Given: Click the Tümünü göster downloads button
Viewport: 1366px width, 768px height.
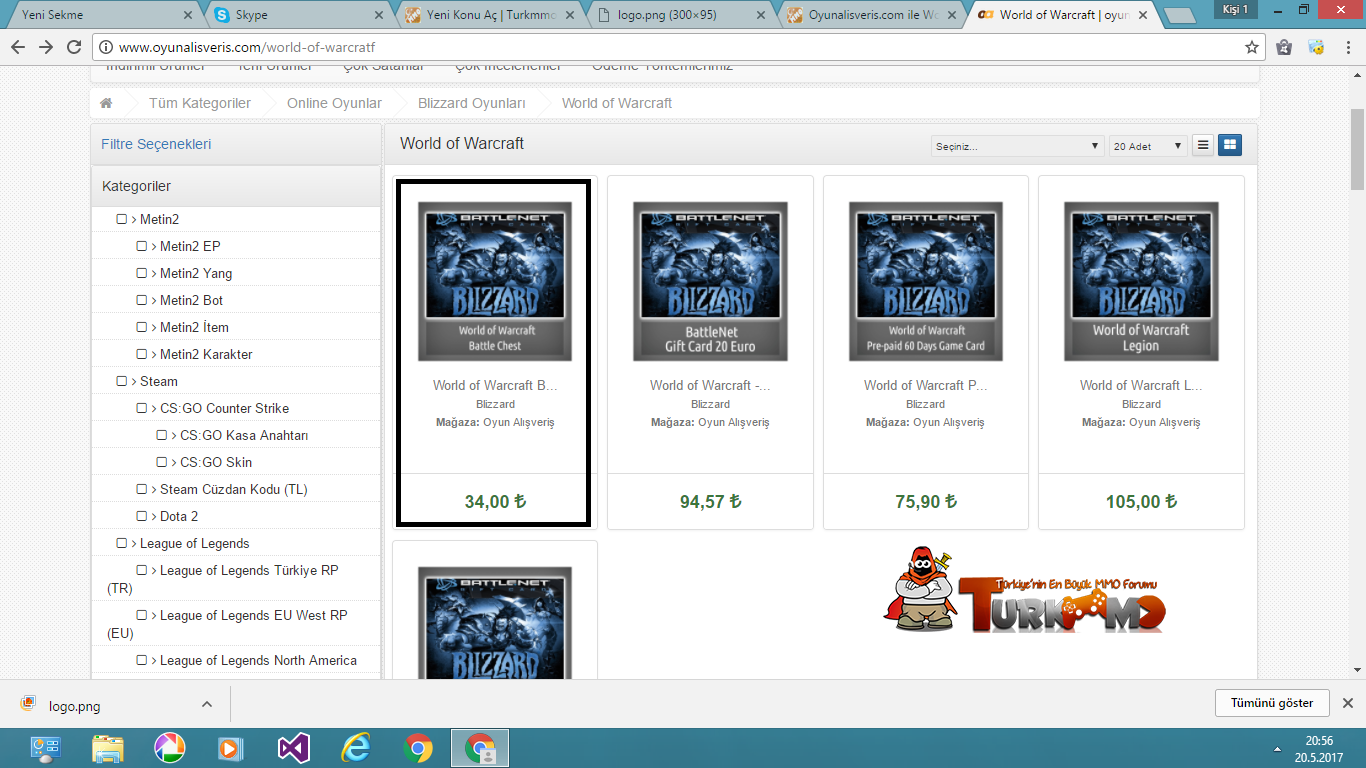Looking at the screenshot, I should [1272, 703].
